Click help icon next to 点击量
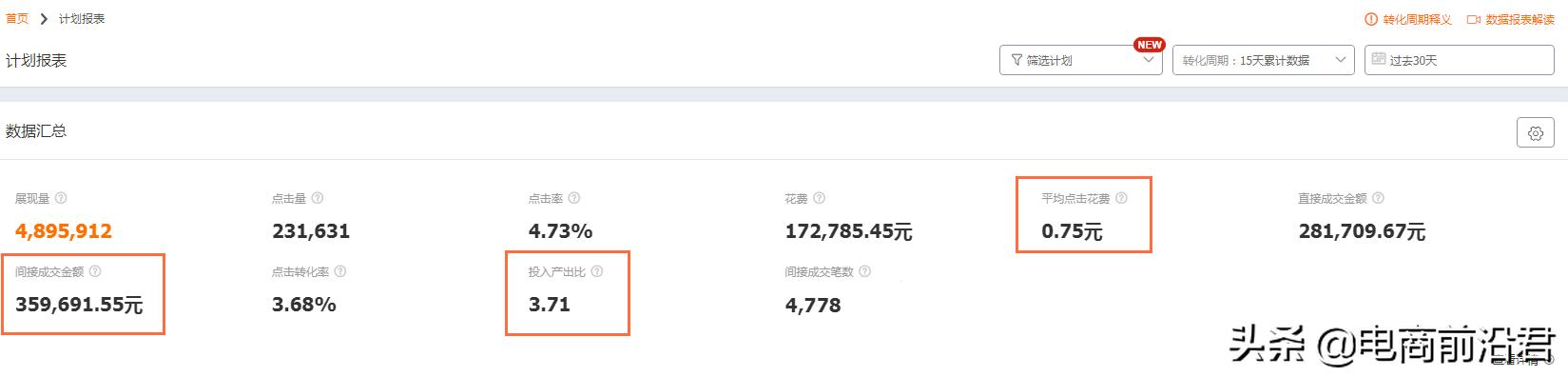The width and height of the screenshot is (1568, 377). click(x=318, y=198)
